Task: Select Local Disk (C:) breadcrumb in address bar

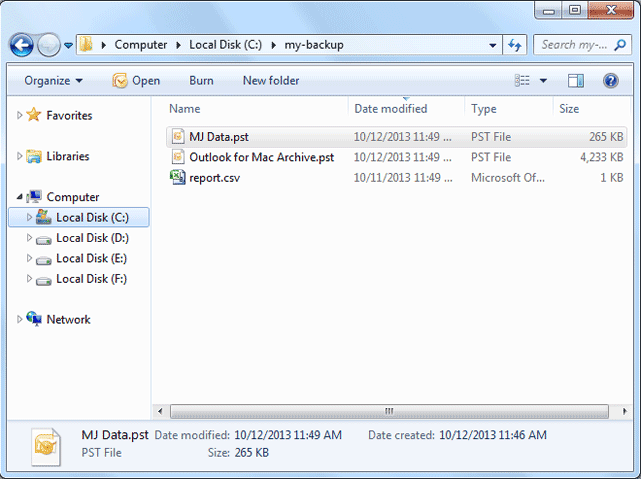Action: (225, 45)
